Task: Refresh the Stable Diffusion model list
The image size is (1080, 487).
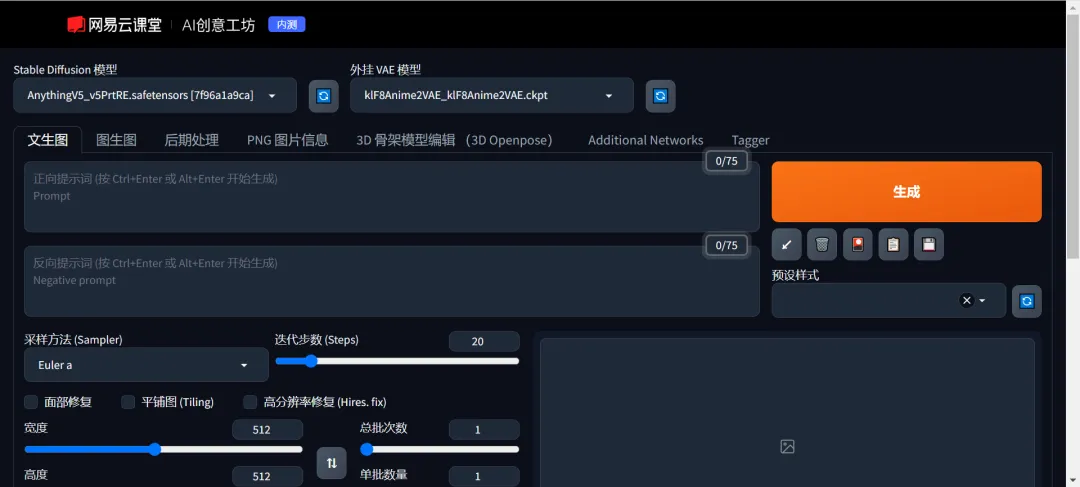Action: (323, 96)
